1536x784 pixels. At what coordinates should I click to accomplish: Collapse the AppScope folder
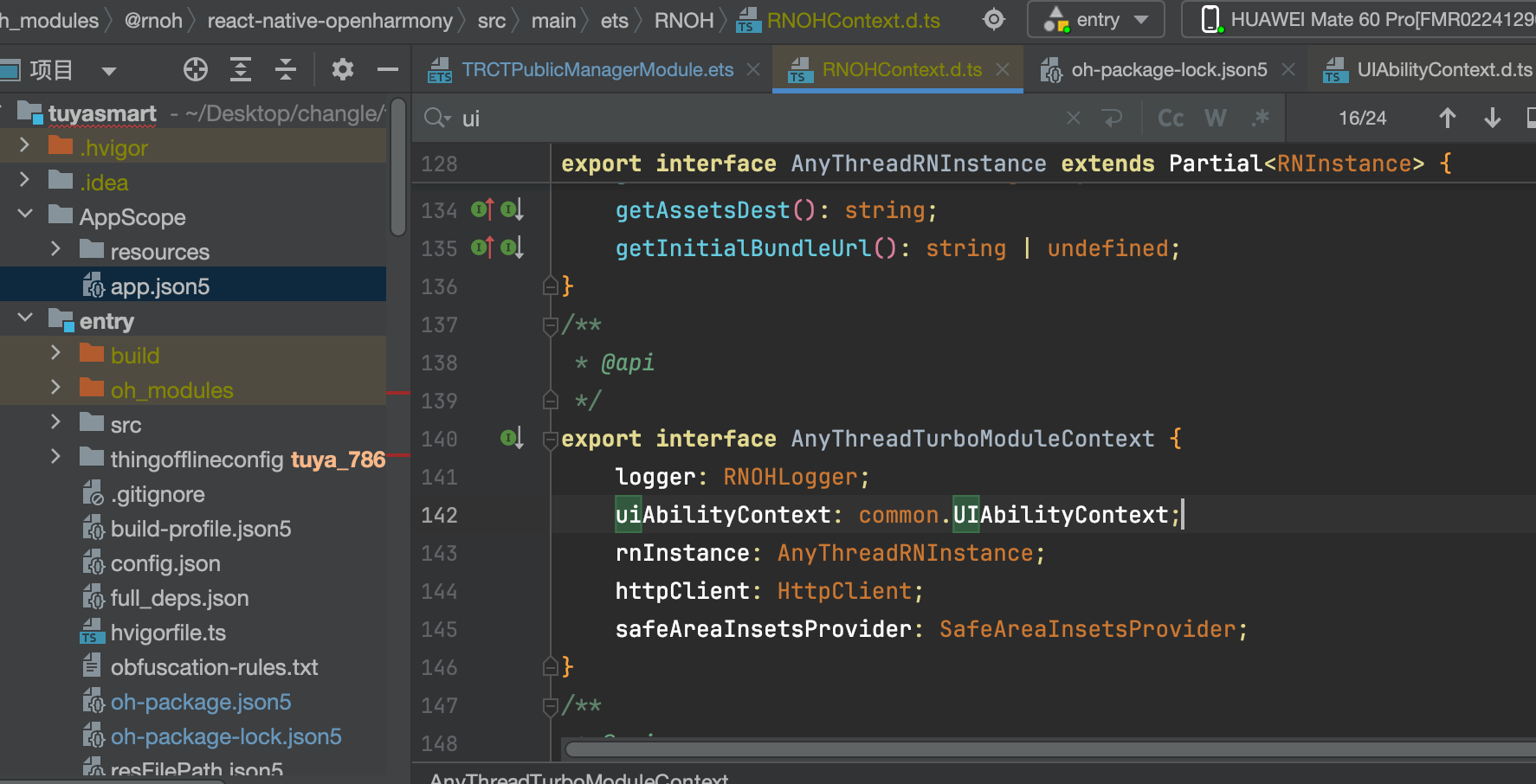point(25,214)
